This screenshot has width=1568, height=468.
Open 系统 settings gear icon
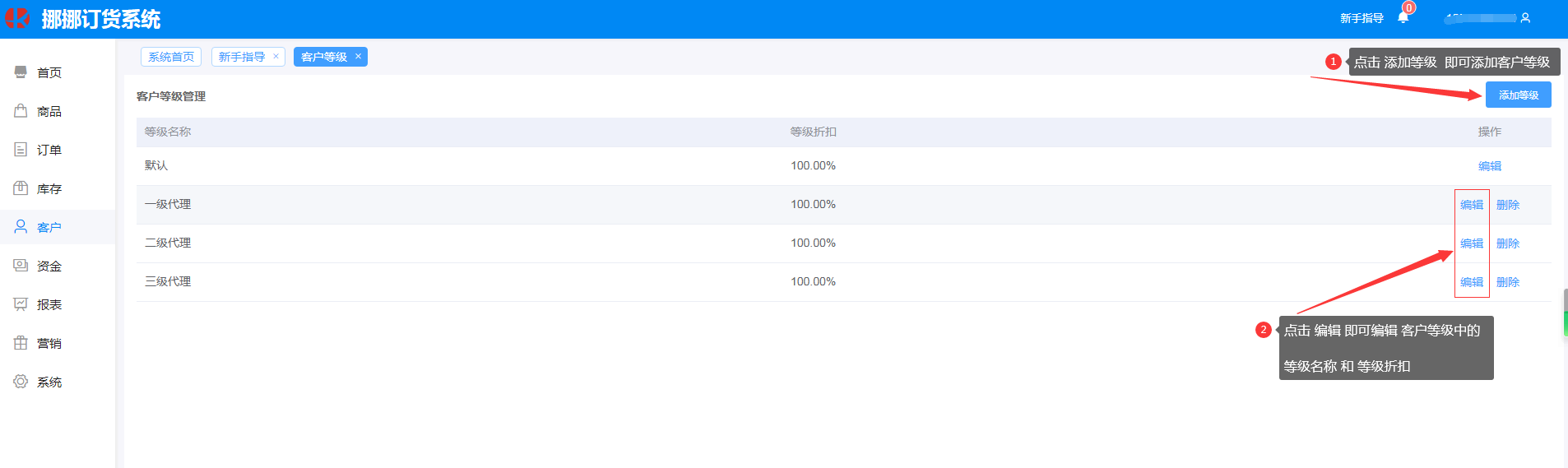coord(21,382)
